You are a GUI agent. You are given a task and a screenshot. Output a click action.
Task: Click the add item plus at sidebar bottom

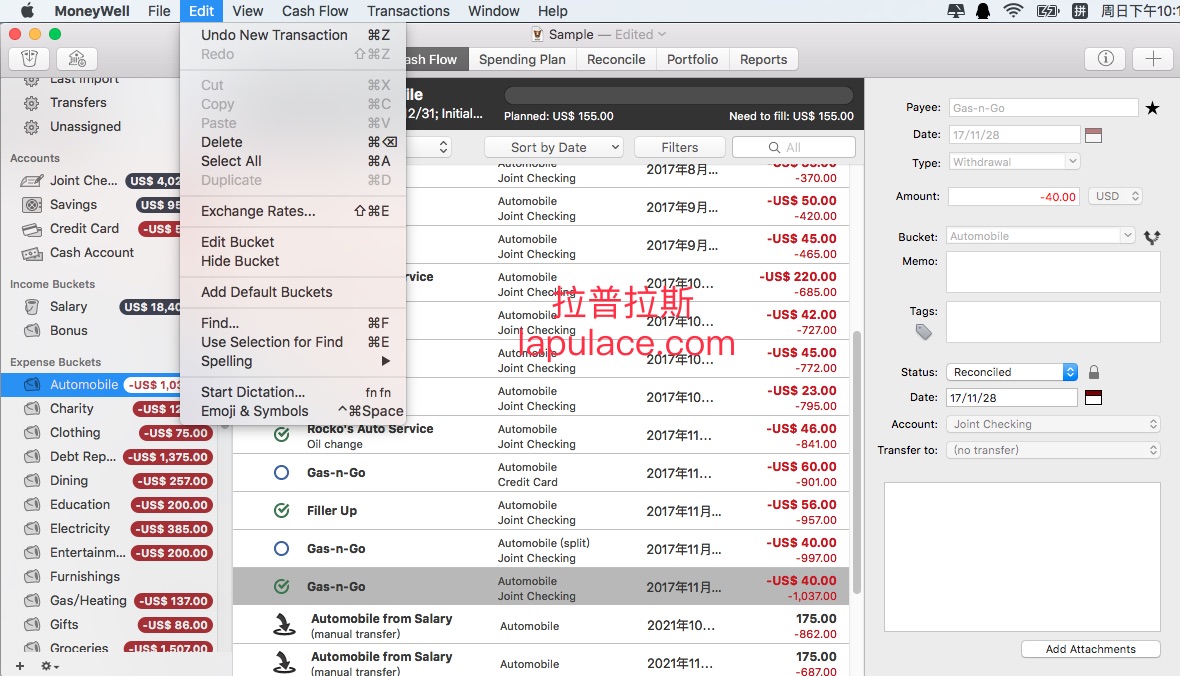[x=20, y=666]
